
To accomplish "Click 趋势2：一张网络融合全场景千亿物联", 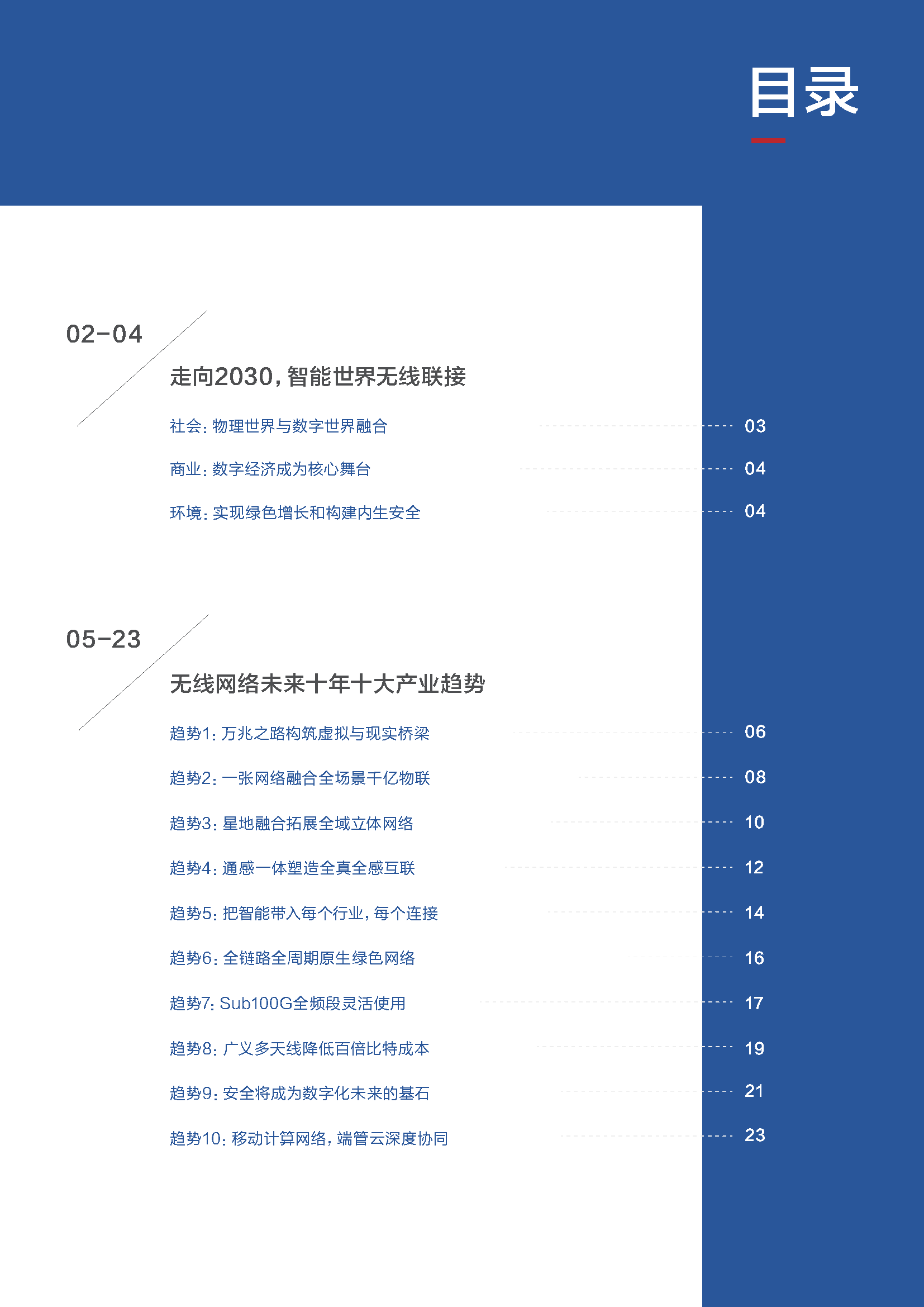I will point(302,779).
